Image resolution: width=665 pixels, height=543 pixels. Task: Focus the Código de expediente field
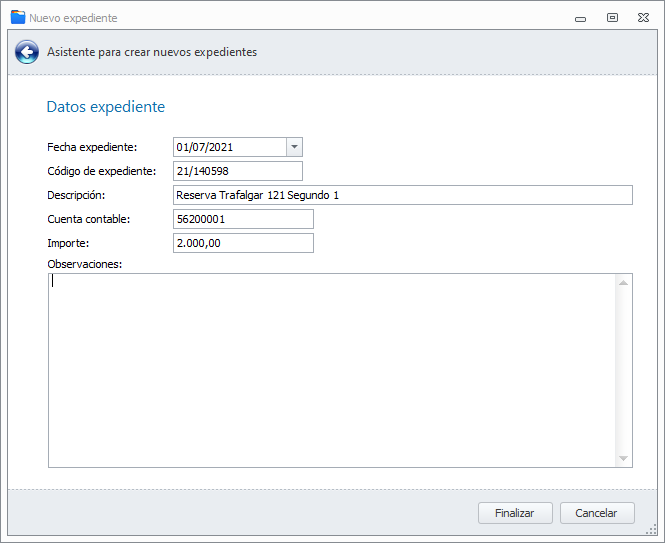pos(237,171)
